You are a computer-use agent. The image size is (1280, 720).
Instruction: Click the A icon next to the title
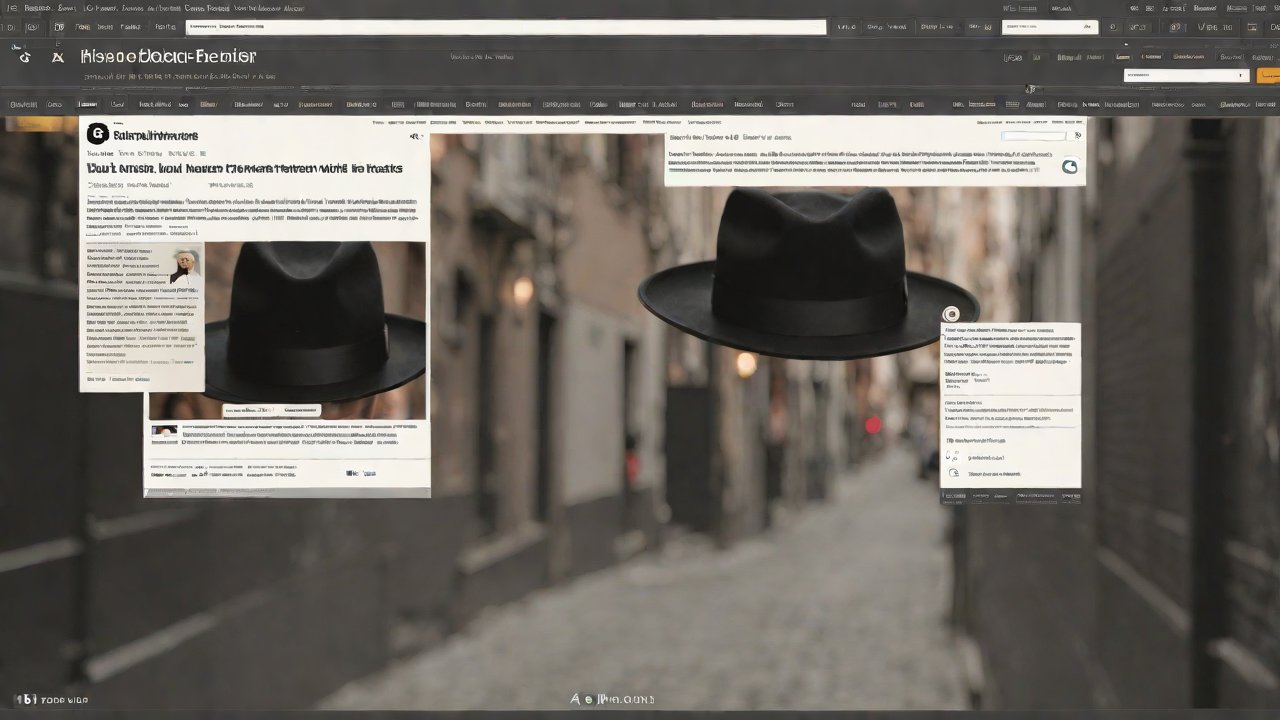tap(58, 57)
